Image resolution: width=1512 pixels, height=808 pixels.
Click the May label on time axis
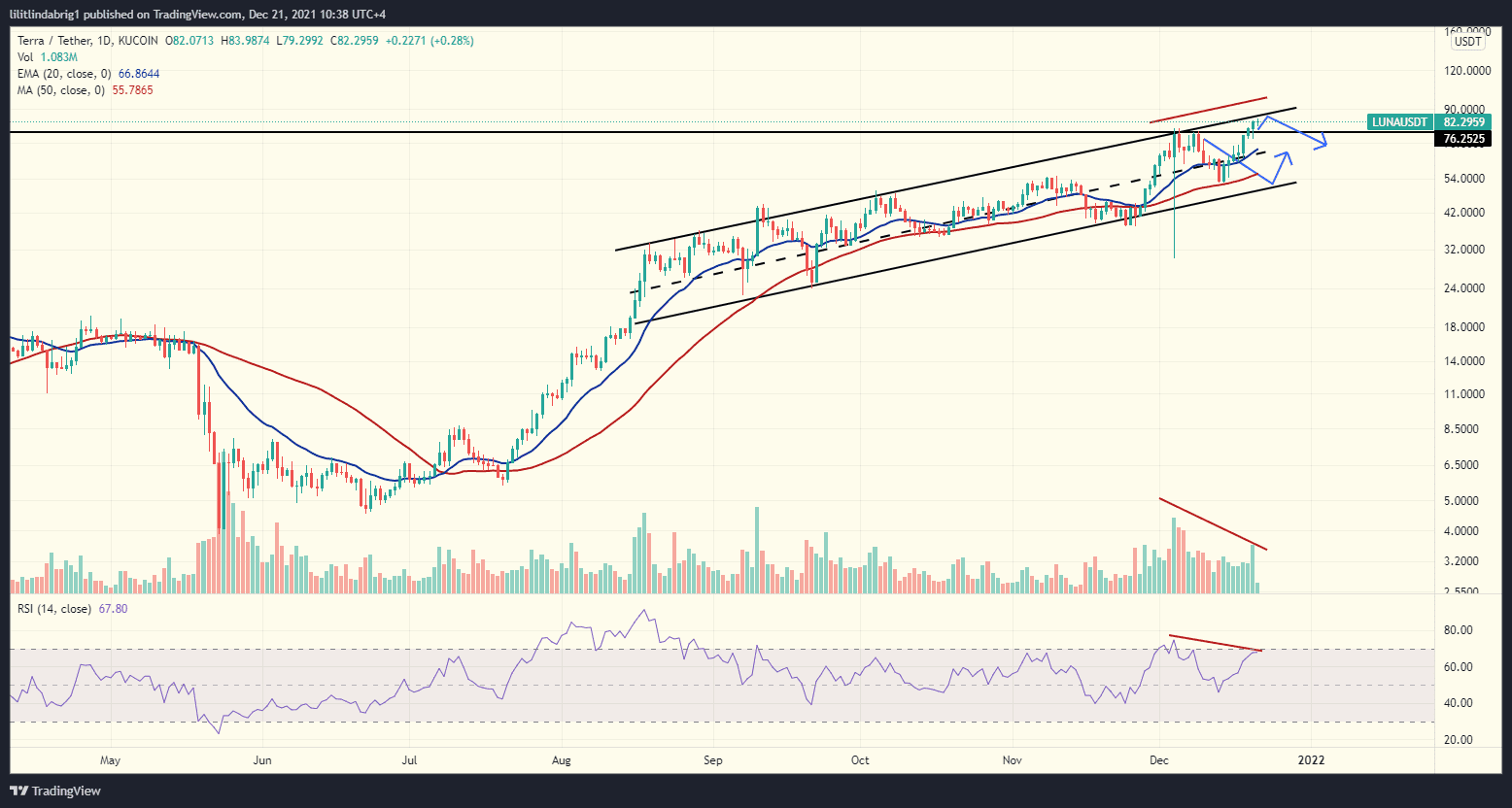[110, 758]
